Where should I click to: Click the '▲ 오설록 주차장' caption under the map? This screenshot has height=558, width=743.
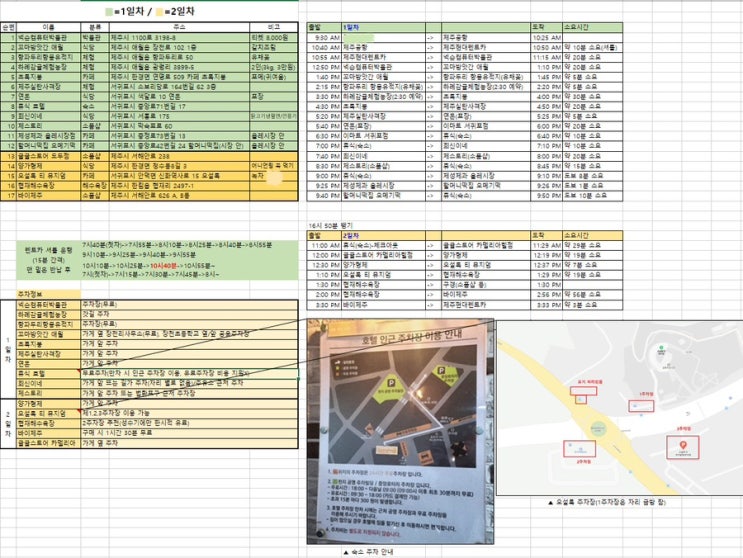pos(607,502)
